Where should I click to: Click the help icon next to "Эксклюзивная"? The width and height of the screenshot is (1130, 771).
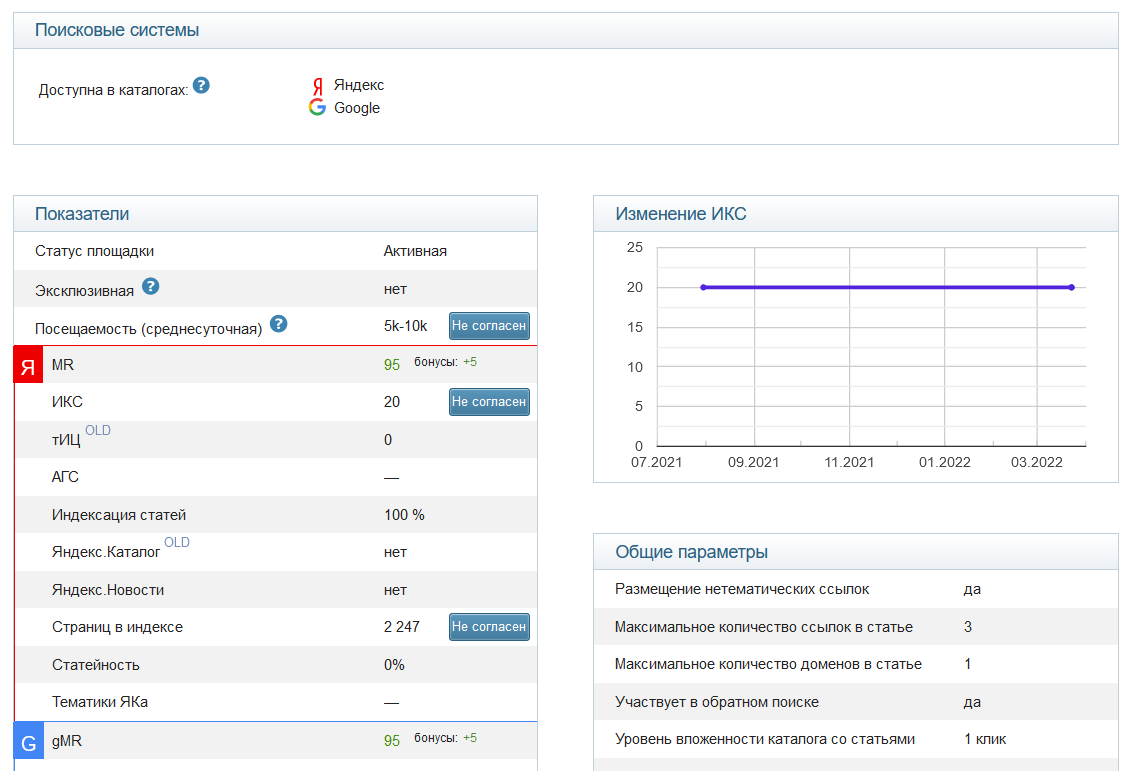(150, 287)
